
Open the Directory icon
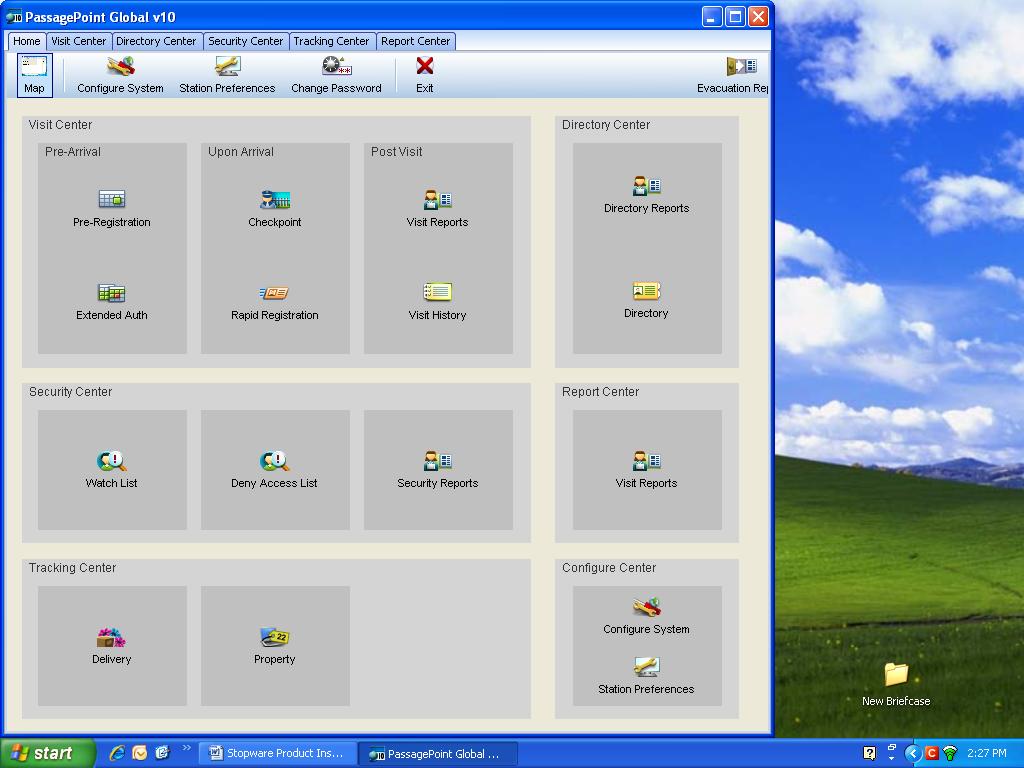click(x=646, y=292)
